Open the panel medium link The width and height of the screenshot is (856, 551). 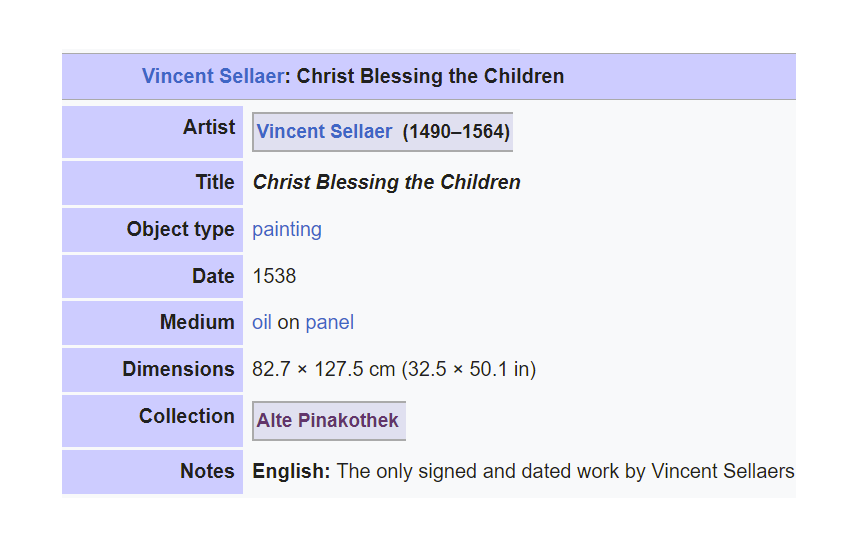(x=330, y=323)
